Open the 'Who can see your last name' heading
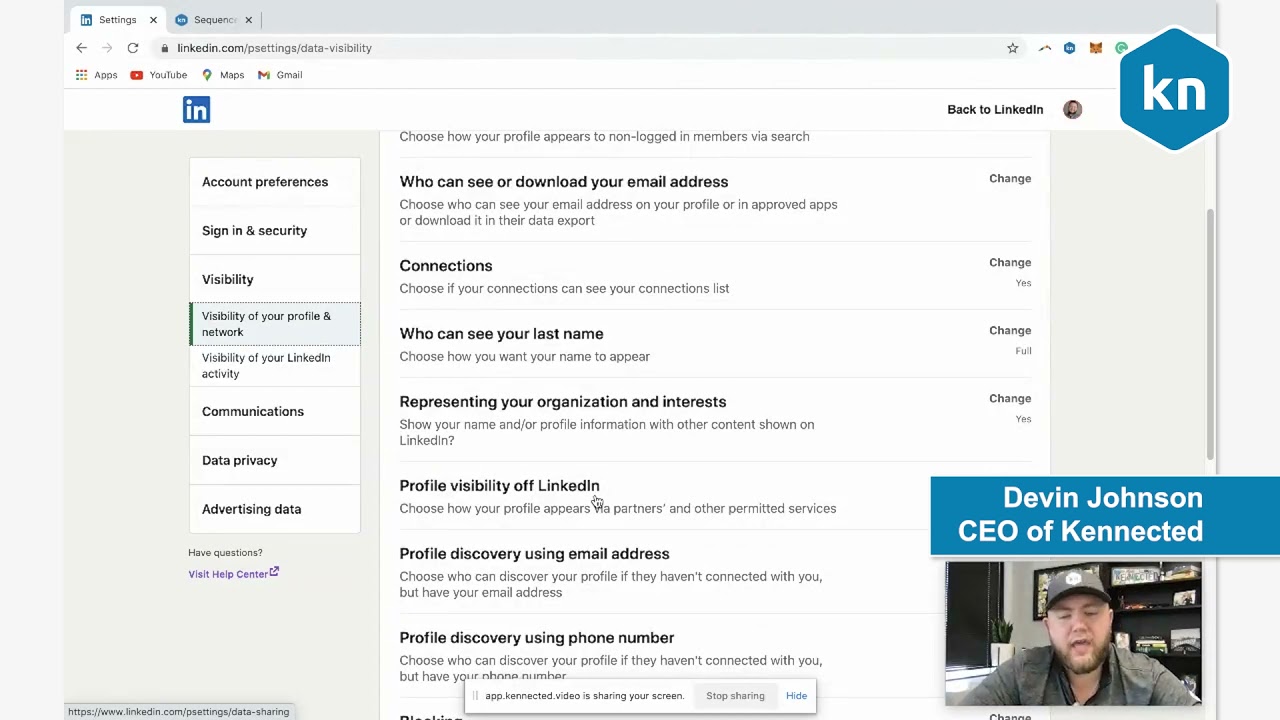 pyautogui.click(x=501, y=334)
